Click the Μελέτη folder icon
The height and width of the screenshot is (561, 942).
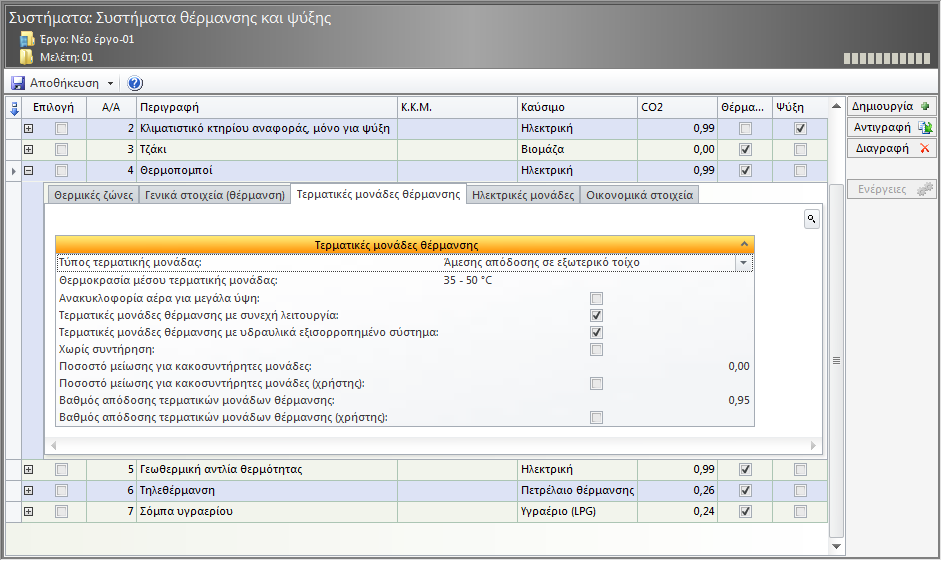(x=26, y=57)
